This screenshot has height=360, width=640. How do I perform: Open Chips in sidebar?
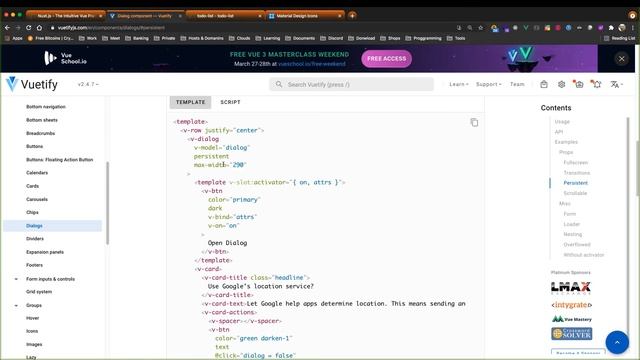pyautogui.click(x=32, y=212)
